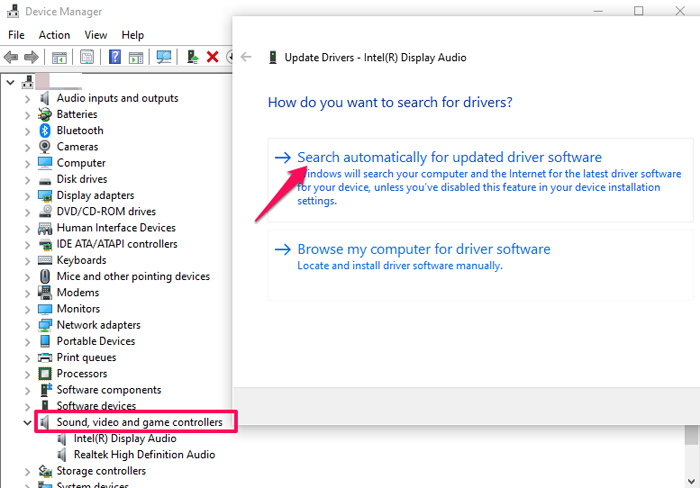Open the Help menu

click(x=133, y=35)
